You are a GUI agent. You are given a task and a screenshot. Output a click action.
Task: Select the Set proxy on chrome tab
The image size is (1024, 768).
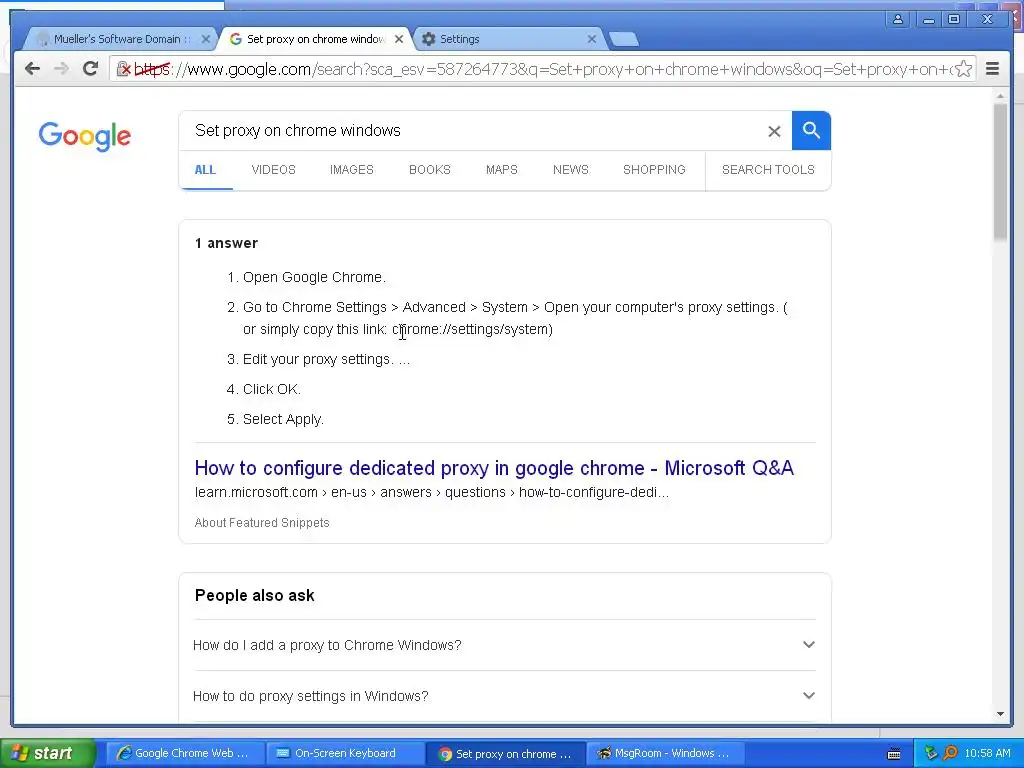315,39
